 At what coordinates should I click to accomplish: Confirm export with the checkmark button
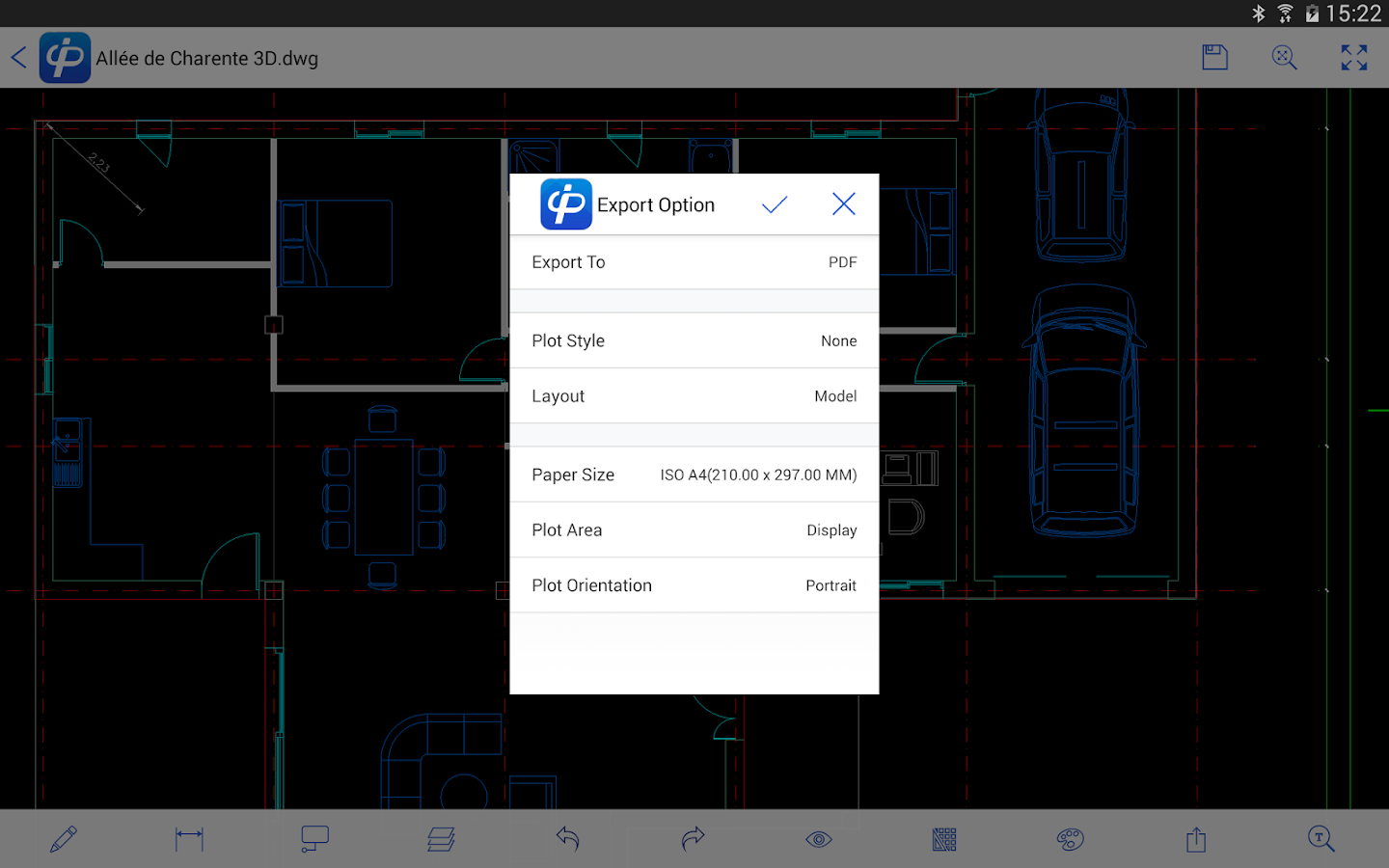point(775,204)
